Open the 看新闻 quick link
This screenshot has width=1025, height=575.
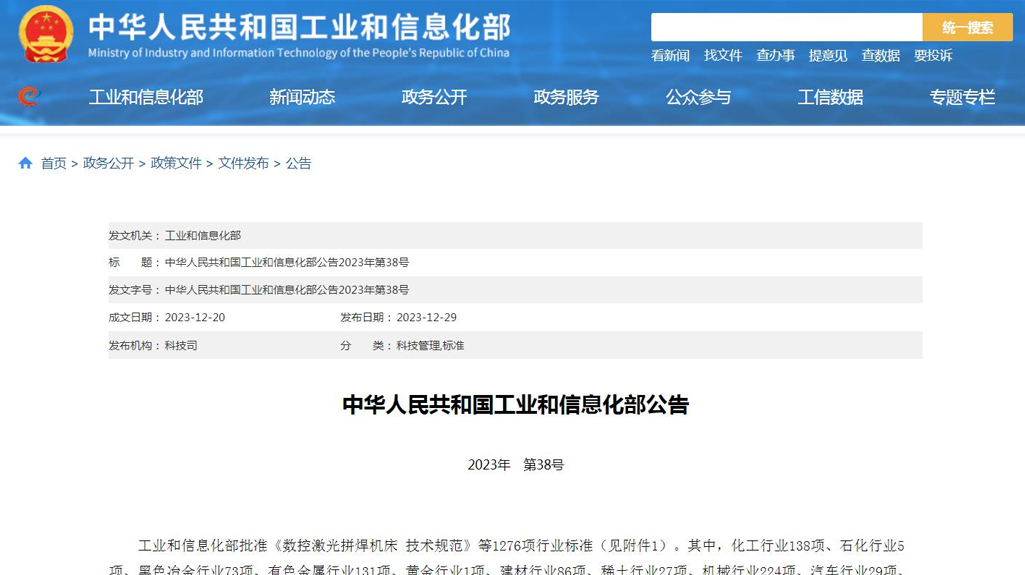[x=670, y=56]
